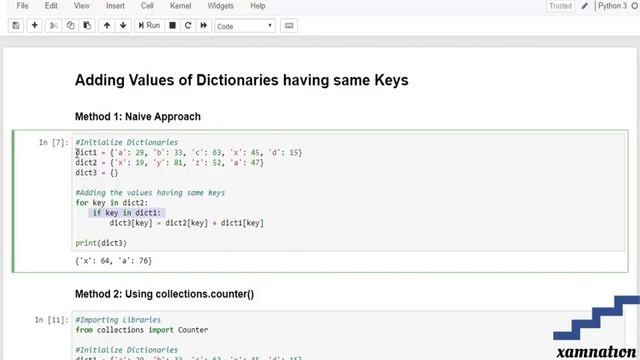Click the output {'x': 64, 'a': 76}
The image size is (640, 360).
pos(113,260)
